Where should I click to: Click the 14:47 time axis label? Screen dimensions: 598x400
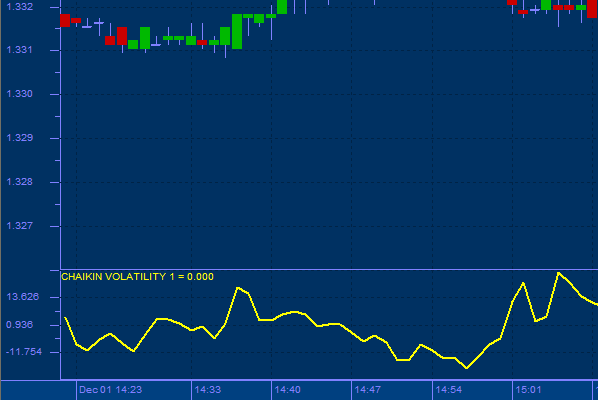[x=368, y=390]
